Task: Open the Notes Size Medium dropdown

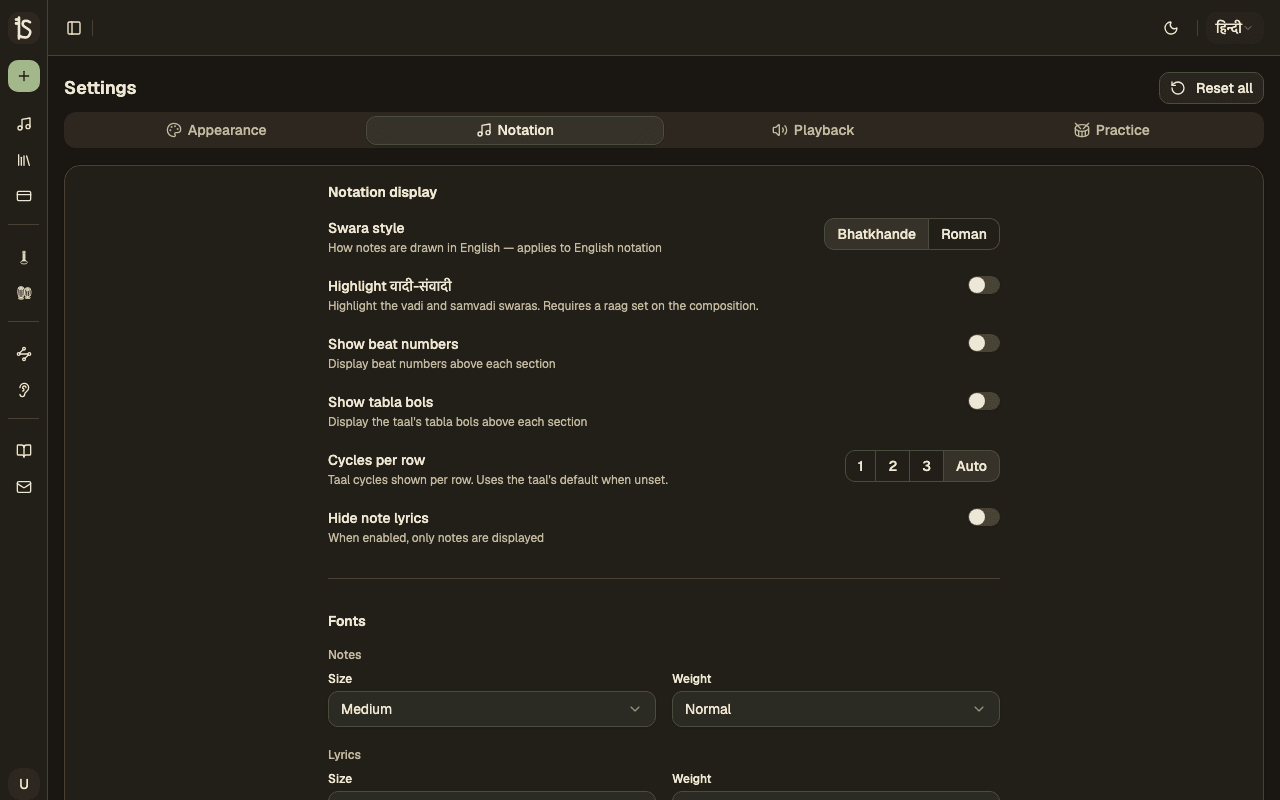Action: click(x=492, y=709)
